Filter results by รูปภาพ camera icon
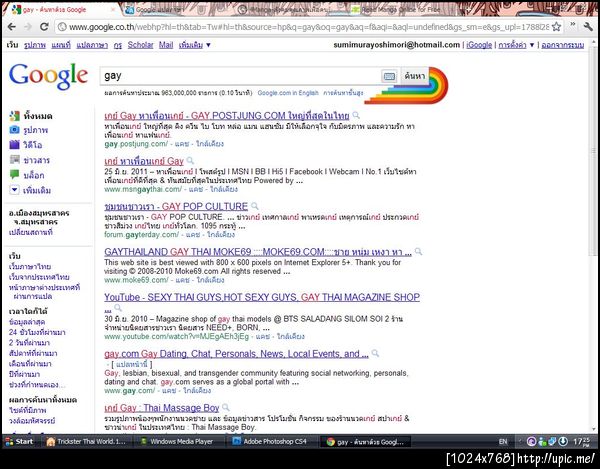The width and height of the screenshot is (600, 469). tap(15, 130)
